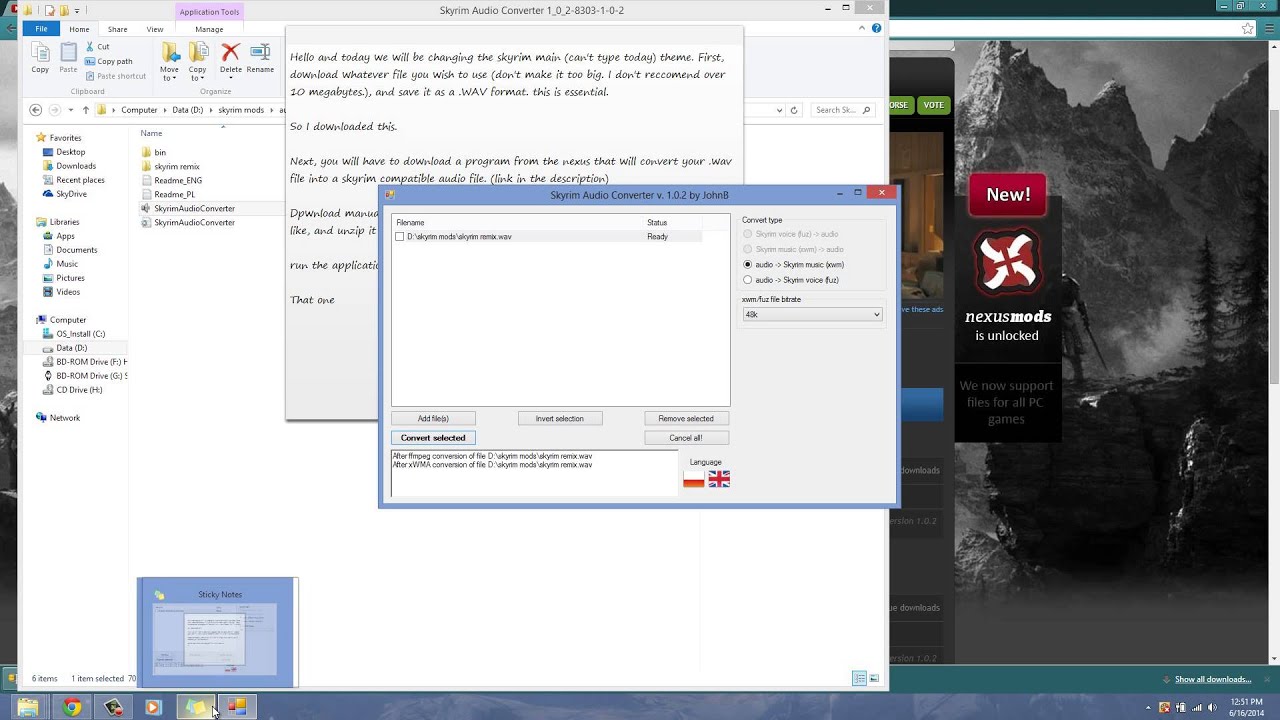Expand the address bar history dropdown
Image resolution: width=1280 pixels, height=720 pixels.
click(x=777, y=110)
